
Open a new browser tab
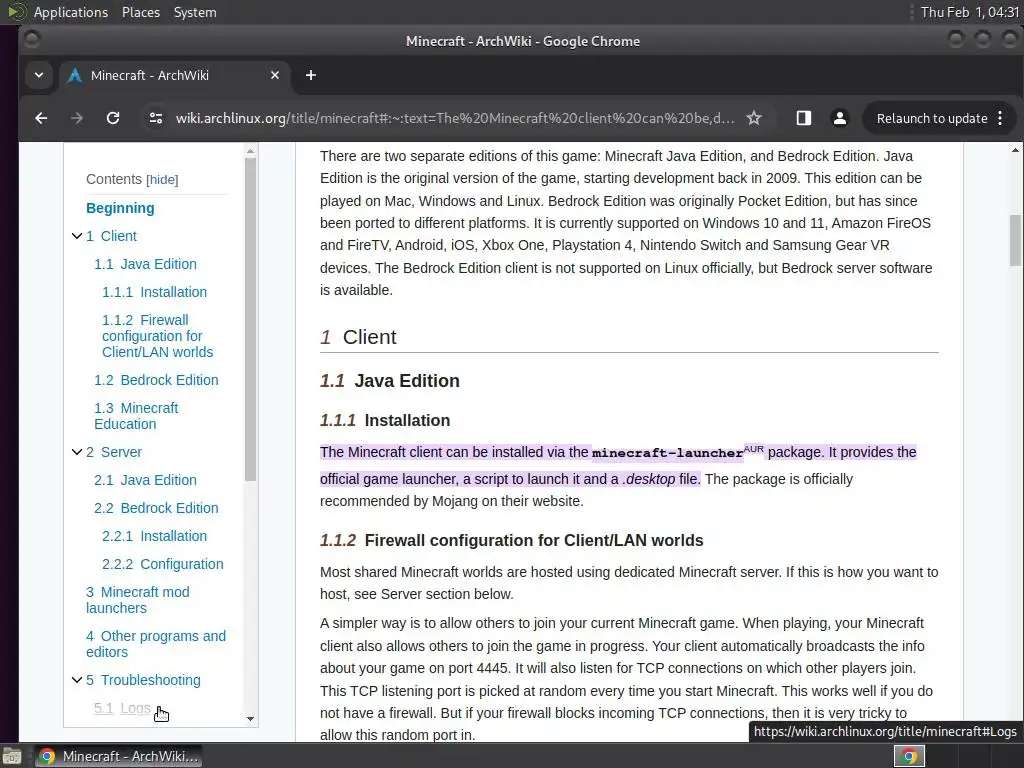(311, 75)
